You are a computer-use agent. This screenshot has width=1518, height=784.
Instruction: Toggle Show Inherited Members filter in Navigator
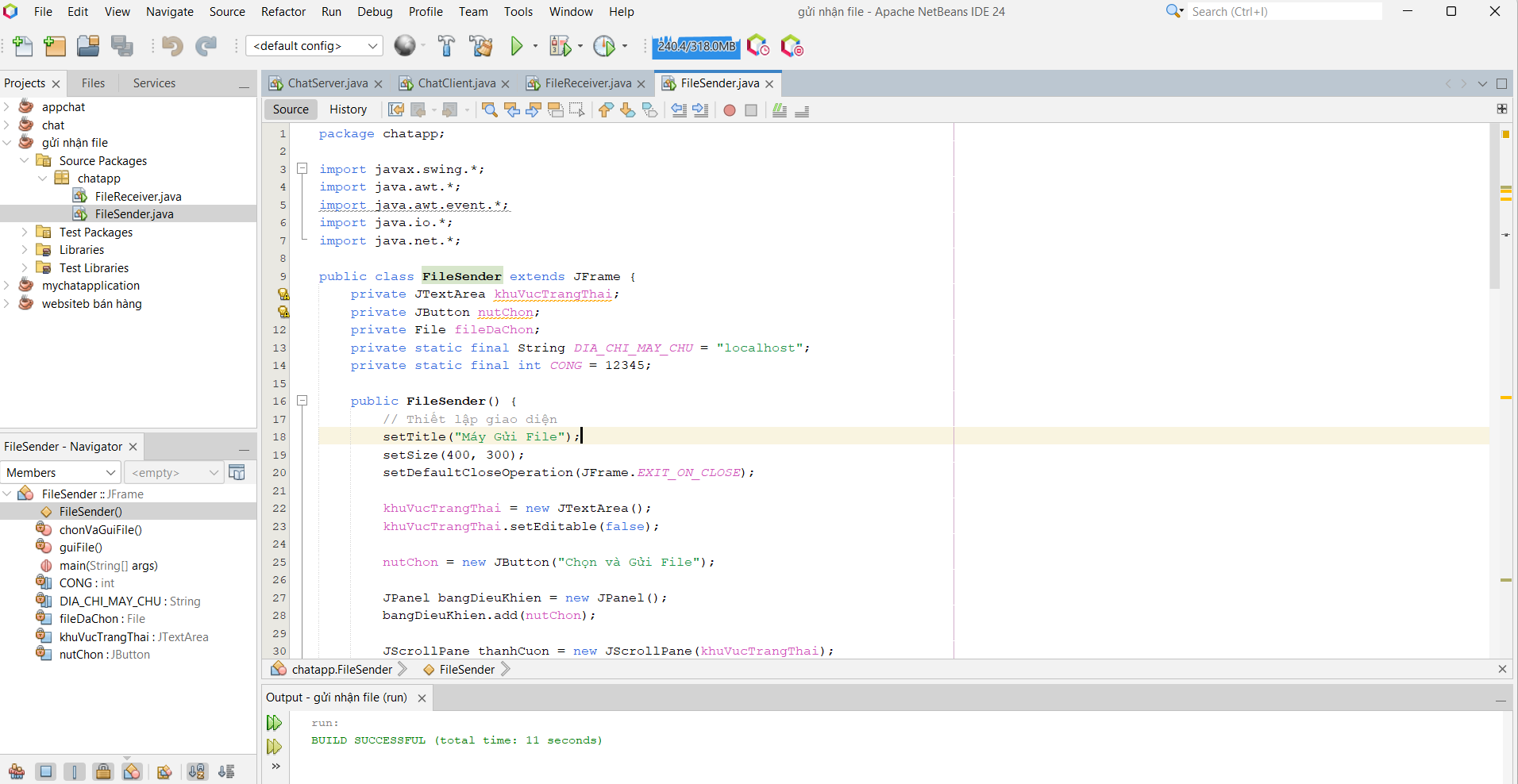point(17,771)
